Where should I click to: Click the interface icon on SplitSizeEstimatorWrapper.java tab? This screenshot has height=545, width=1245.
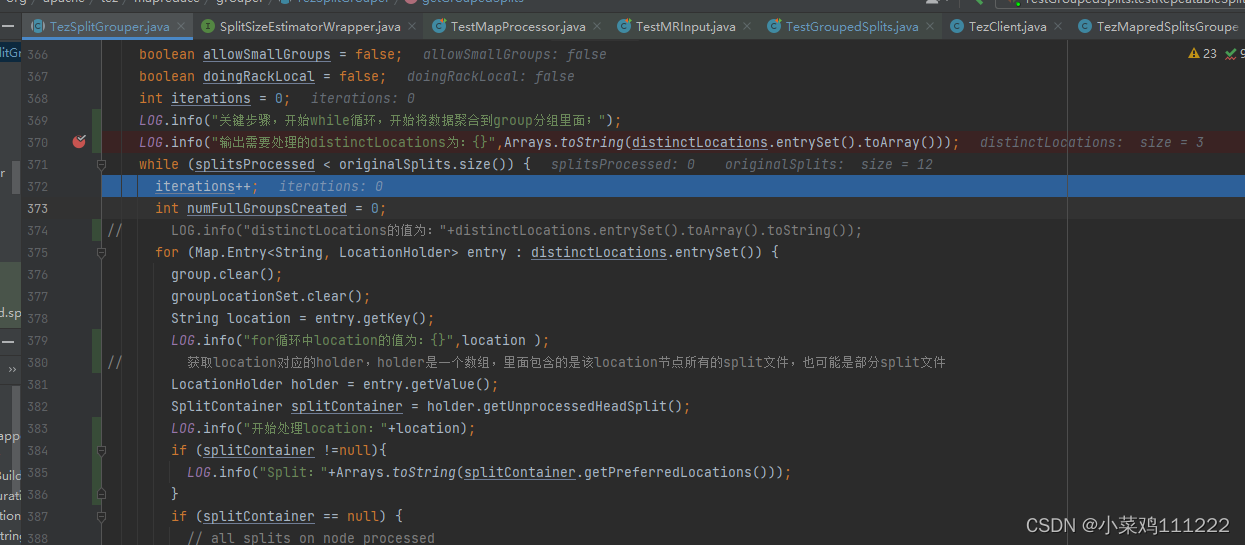point(208,27)
